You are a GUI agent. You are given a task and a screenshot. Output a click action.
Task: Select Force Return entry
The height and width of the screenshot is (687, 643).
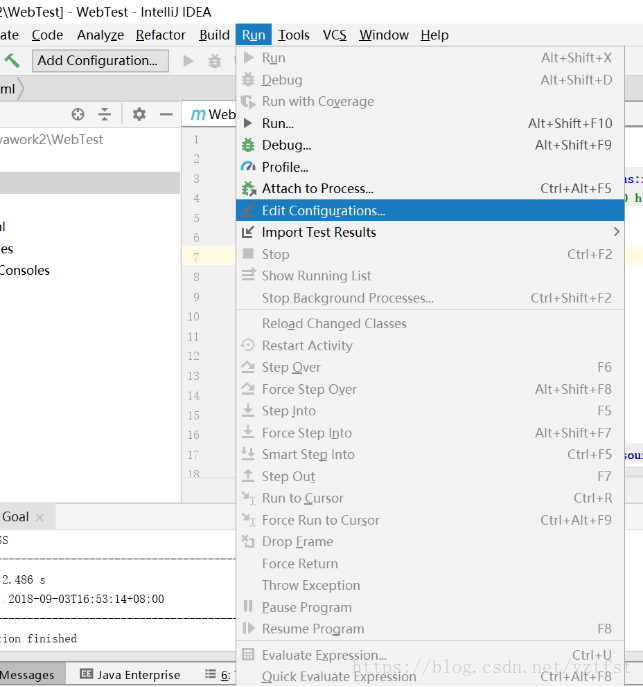[430, 563]
